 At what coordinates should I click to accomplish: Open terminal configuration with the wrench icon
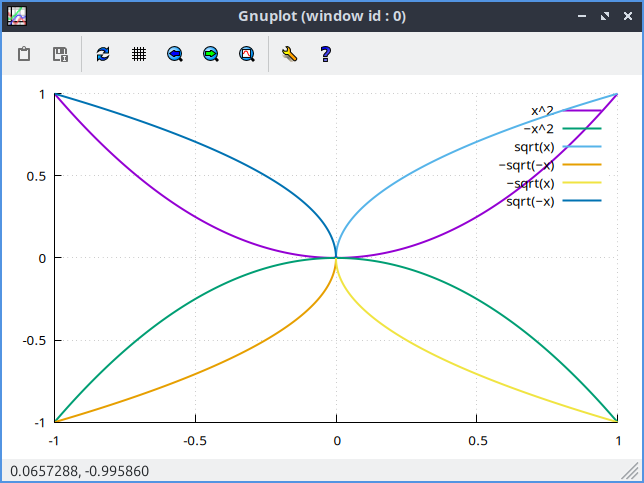[x=290, y=54]
